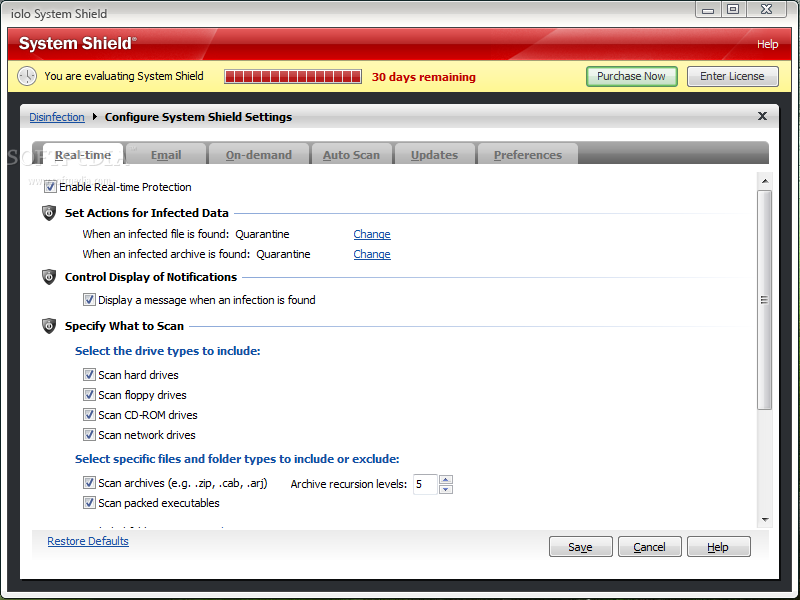
Task: Open Help in the red header
Action: (767, 44)
